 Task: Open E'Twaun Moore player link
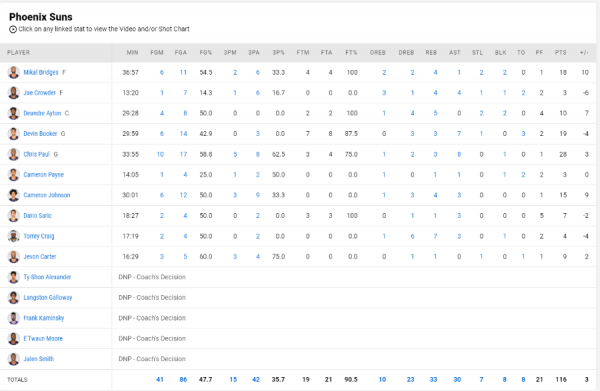[43, 338]
